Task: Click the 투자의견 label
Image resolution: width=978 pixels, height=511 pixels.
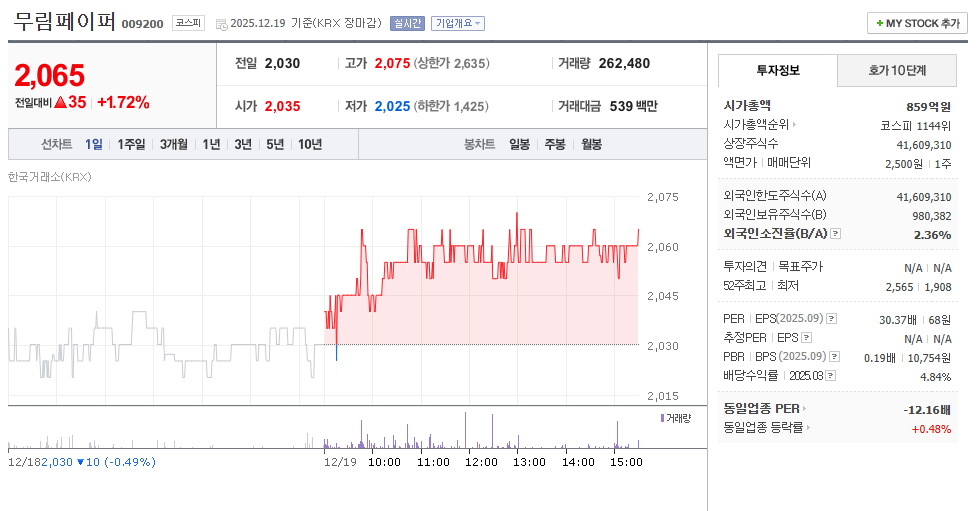Action: 745,266
